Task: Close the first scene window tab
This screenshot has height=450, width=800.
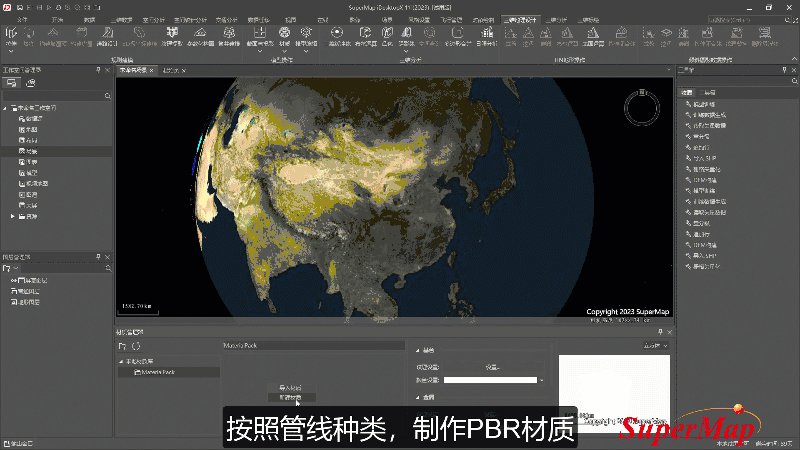Action: tap(152, 70)
